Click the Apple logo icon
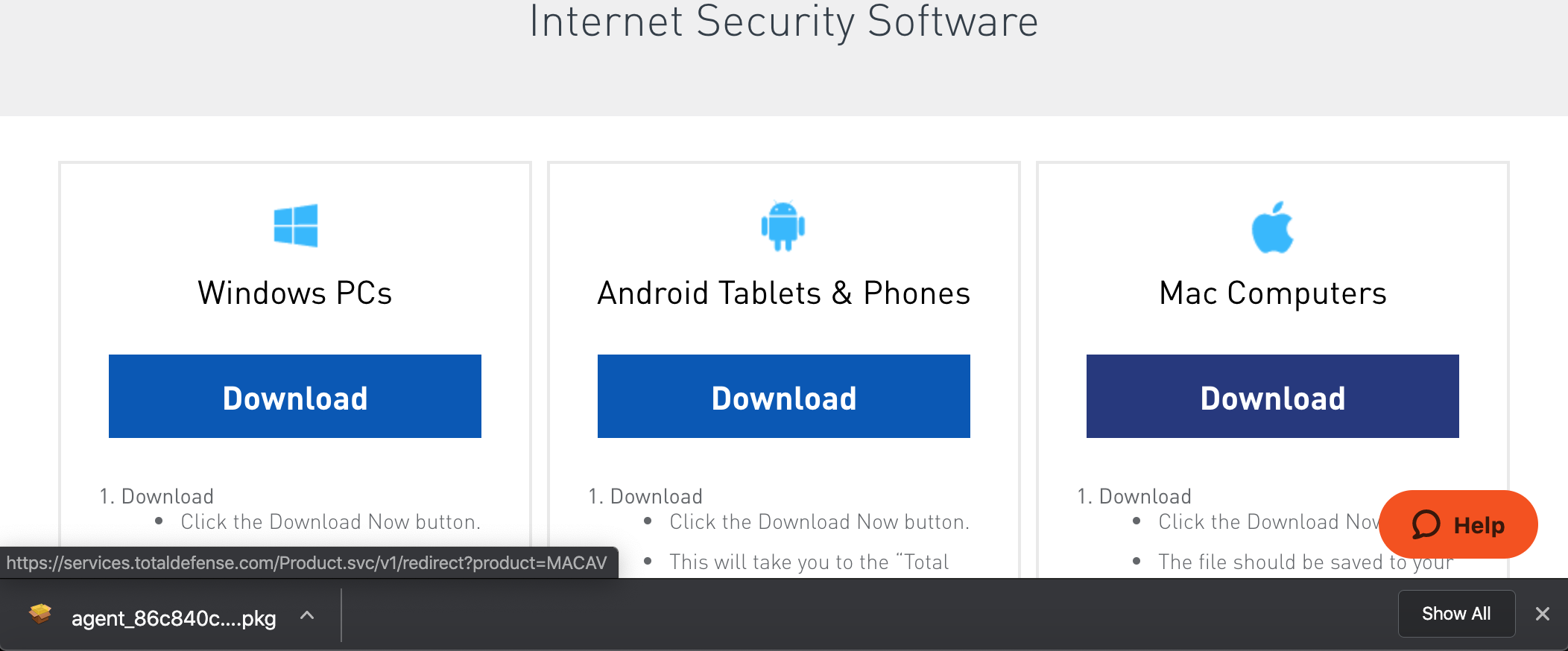Image resolution: width=1568 pixels, height=651 pixels. pyautogui.click(x=1272, y=227)
